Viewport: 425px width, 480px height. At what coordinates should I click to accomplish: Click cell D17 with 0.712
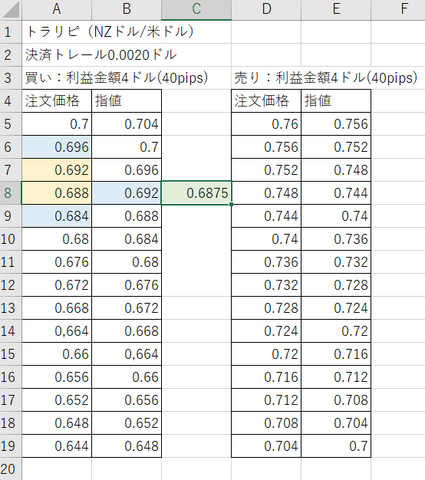(x=266, y=400)
